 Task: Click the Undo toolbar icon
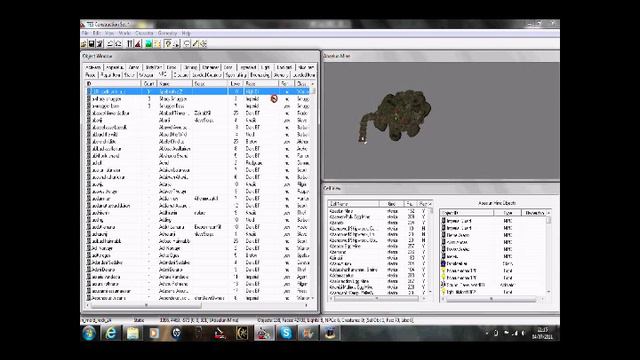tap(110, 44)
